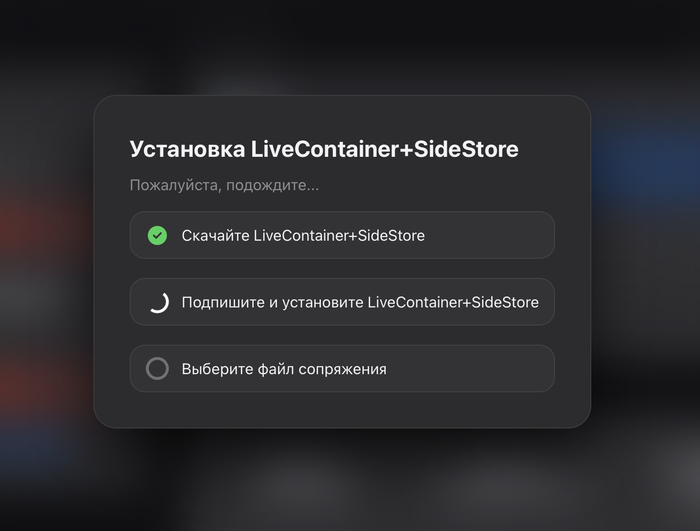Click the word "Выберите" in third step
The width and height of the screenshot is (700, 531).
[216, 369]
